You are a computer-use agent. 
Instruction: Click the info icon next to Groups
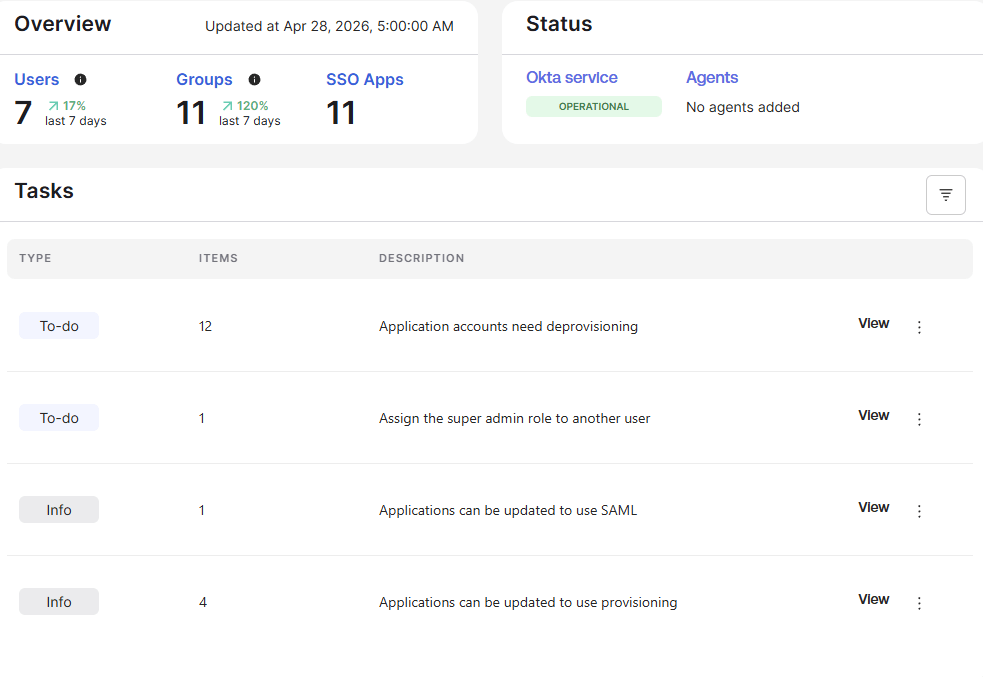tap(254, 80)
